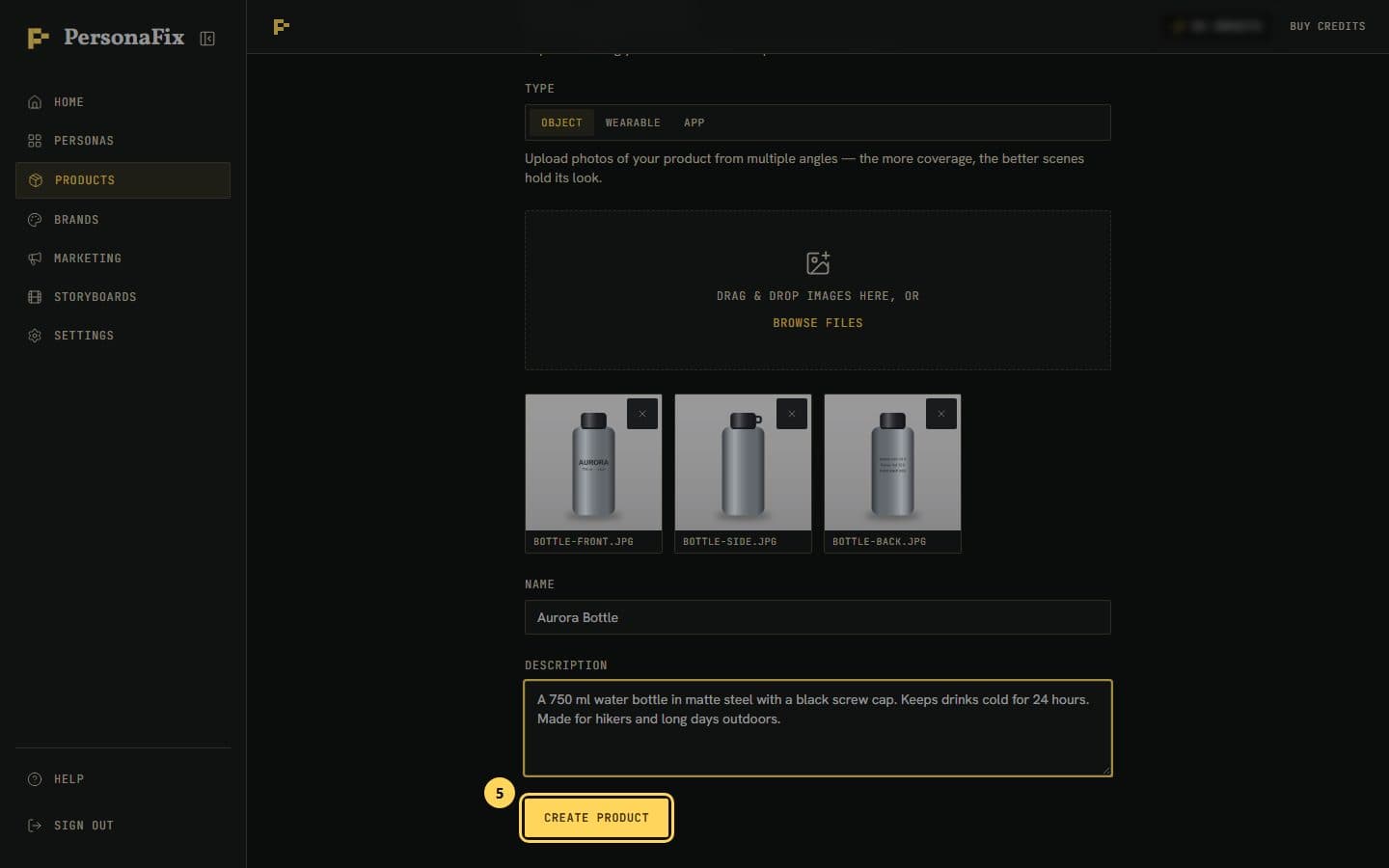The width and height of the screenshot is (1389, 868).
Task: Open the Marketing menu label
Action: tap(88, 258)
